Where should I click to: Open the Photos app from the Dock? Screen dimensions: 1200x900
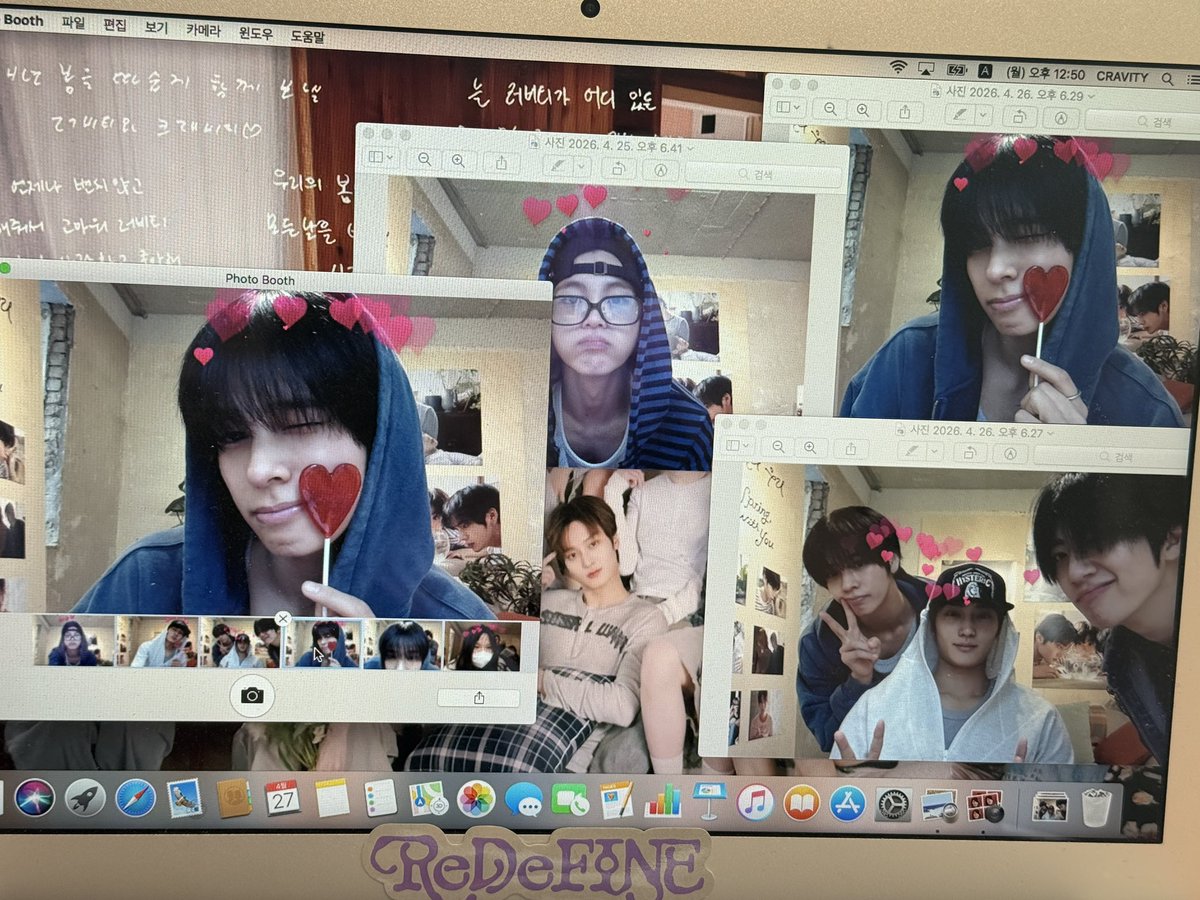[476, 798]
